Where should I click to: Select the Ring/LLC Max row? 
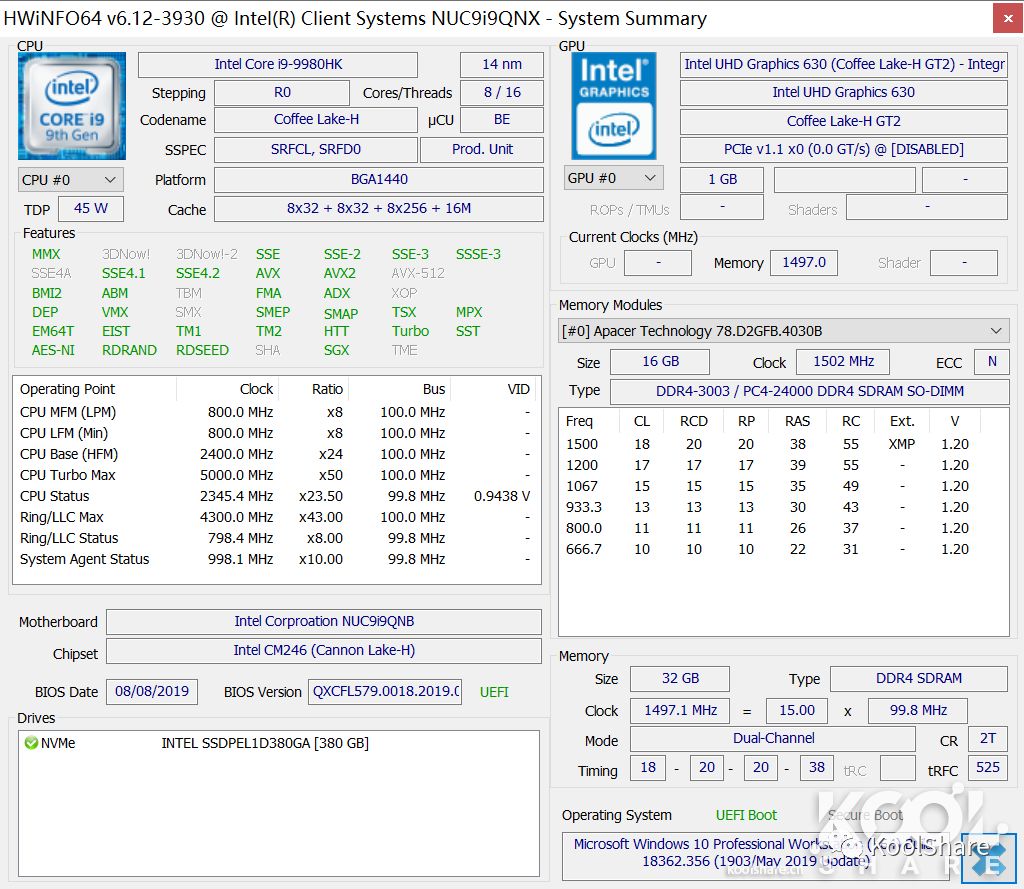pos(277,517)
